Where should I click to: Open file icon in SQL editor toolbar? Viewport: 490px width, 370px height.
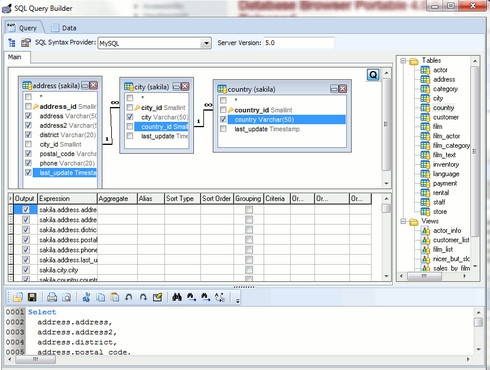click(17, 297)
